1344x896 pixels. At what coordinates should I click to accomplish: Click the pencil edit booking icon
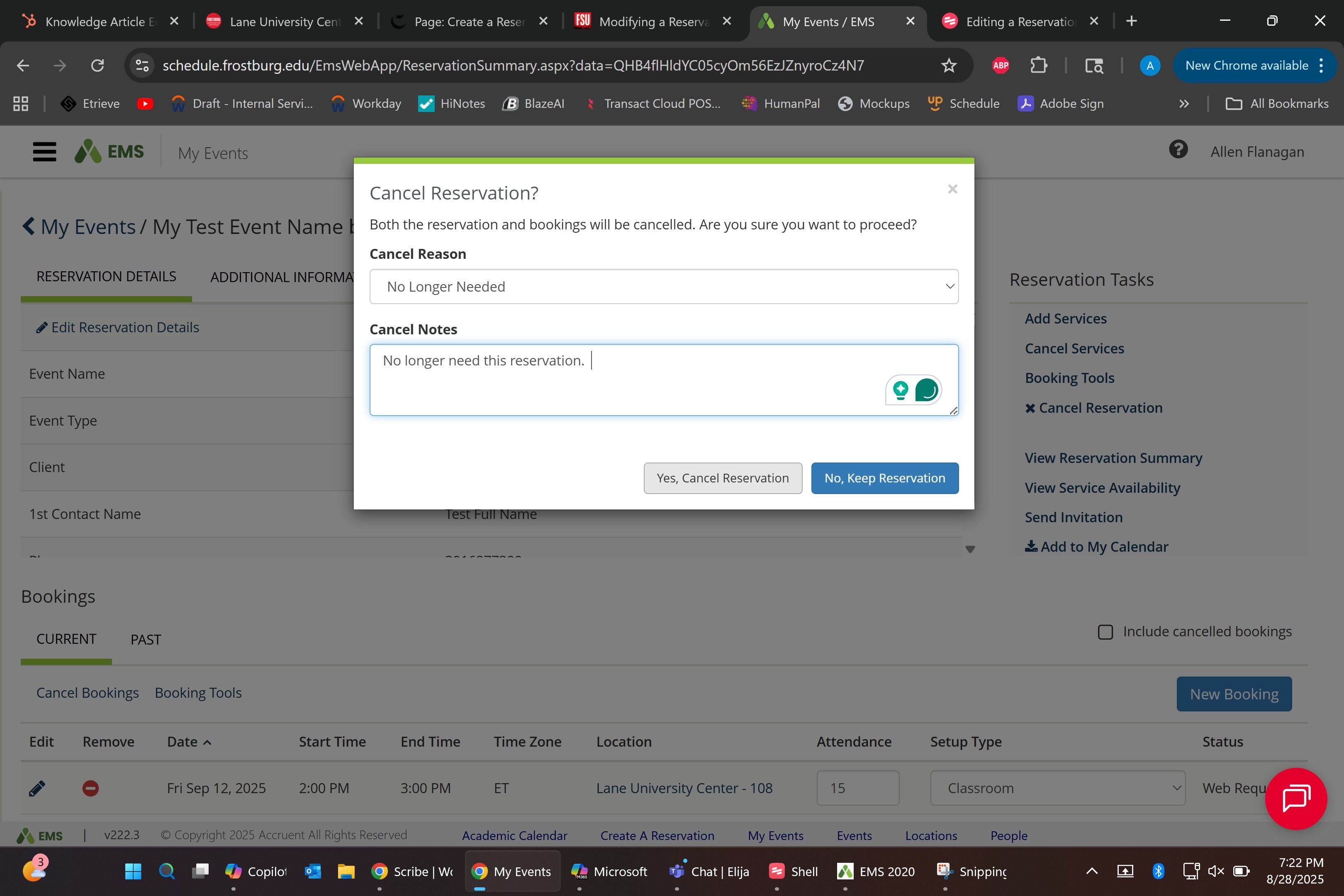37,789
